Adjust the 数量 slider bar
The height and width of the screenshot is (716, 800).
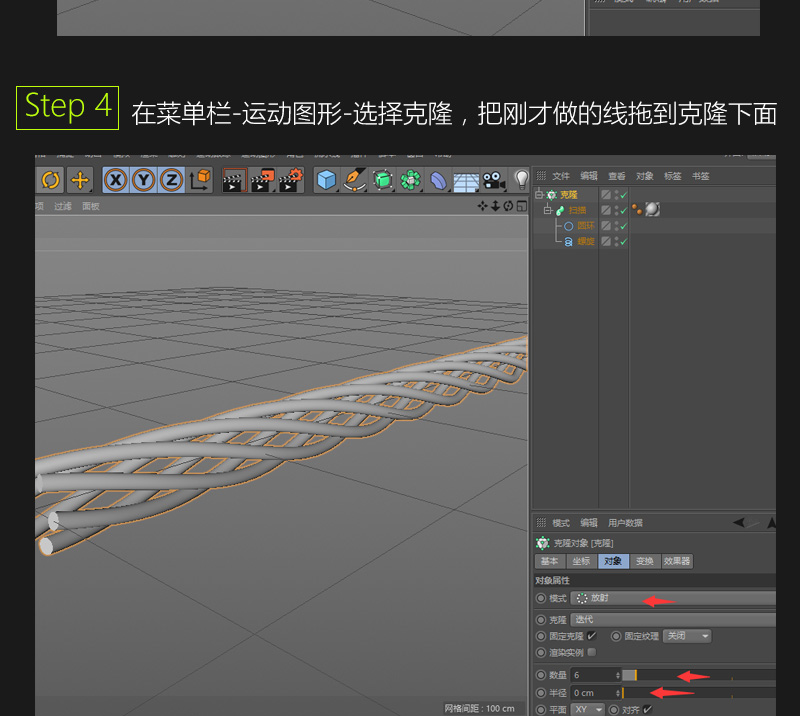click(699, 675)
